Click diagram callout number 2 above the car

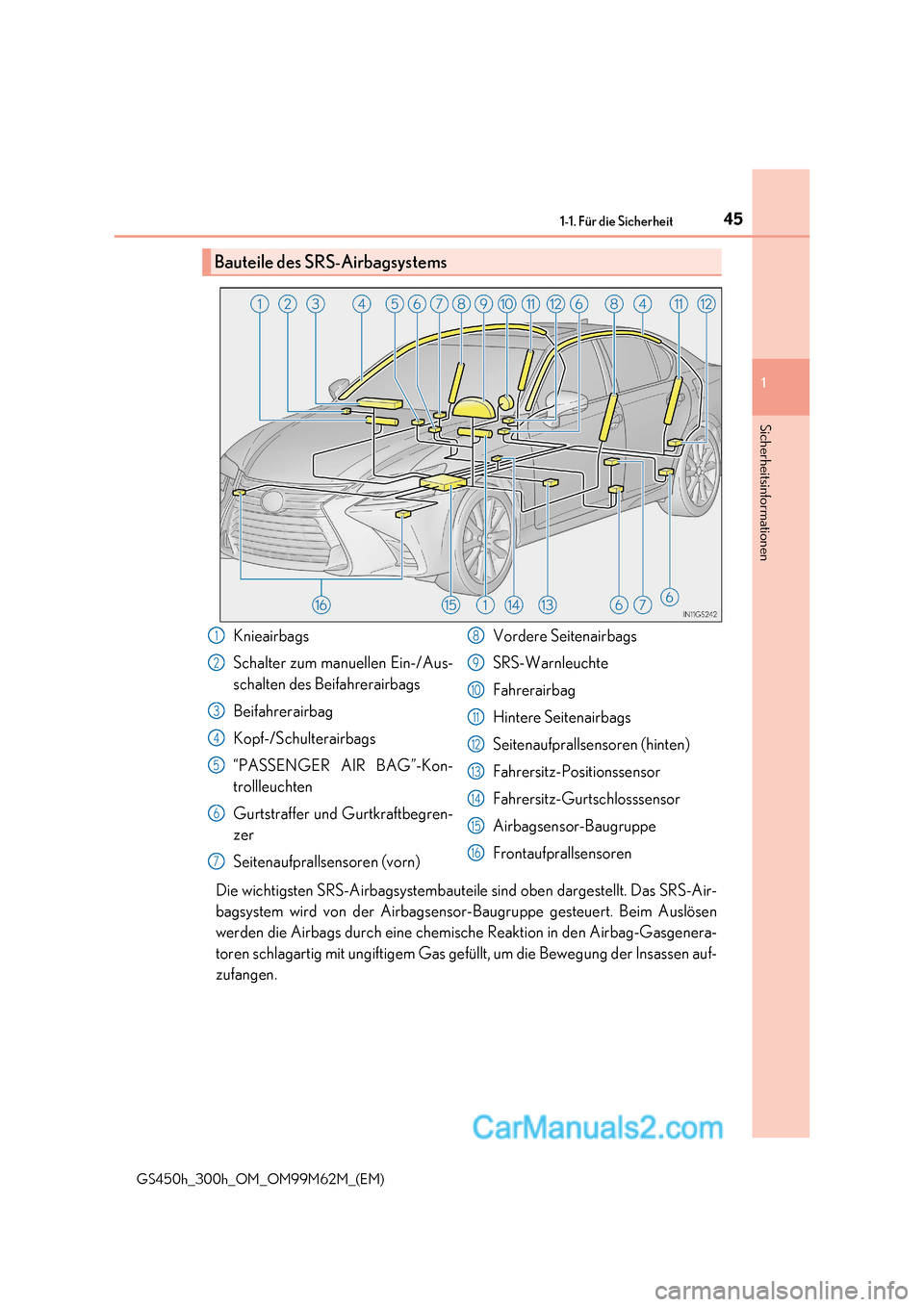[x=287, y=304]
